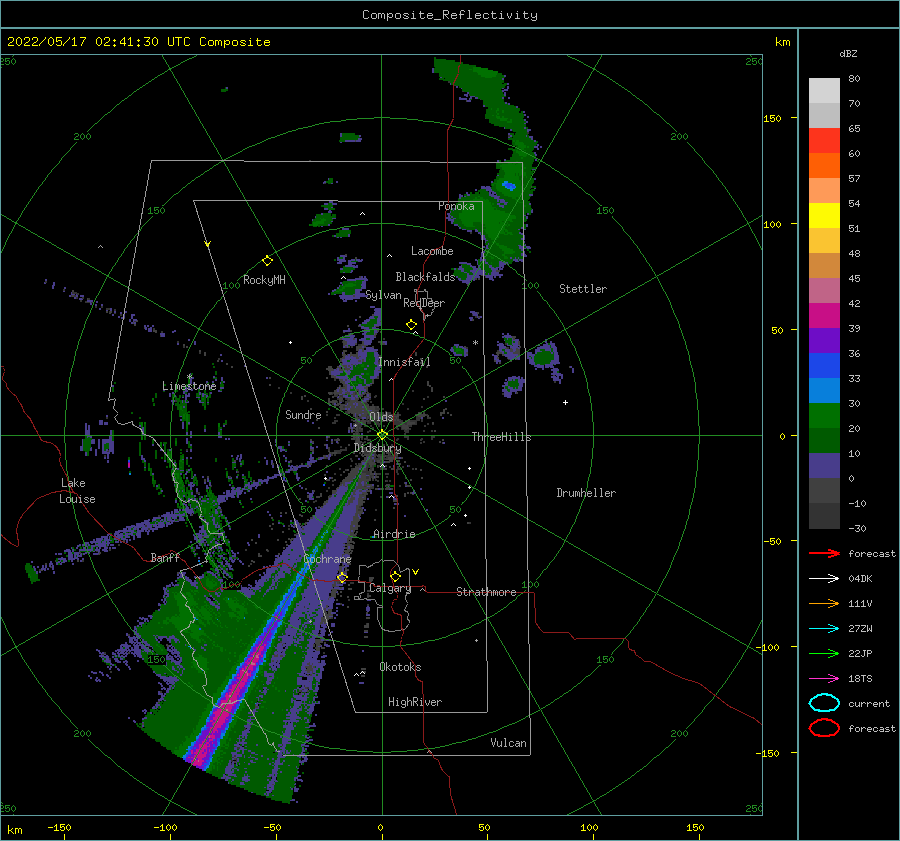Screen dimensions: 900x841
Task: Click the dBZ legend heading
Action: tap(848, 53)
